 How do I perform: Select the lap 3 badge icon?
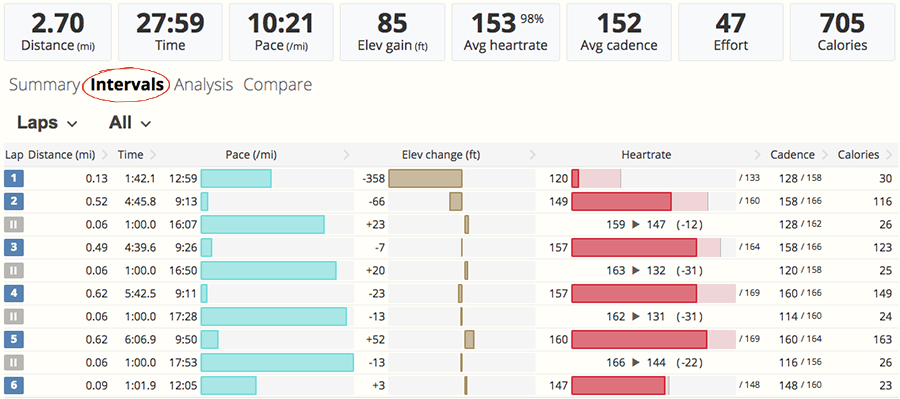pyautogui.click(x=13, y=247)
